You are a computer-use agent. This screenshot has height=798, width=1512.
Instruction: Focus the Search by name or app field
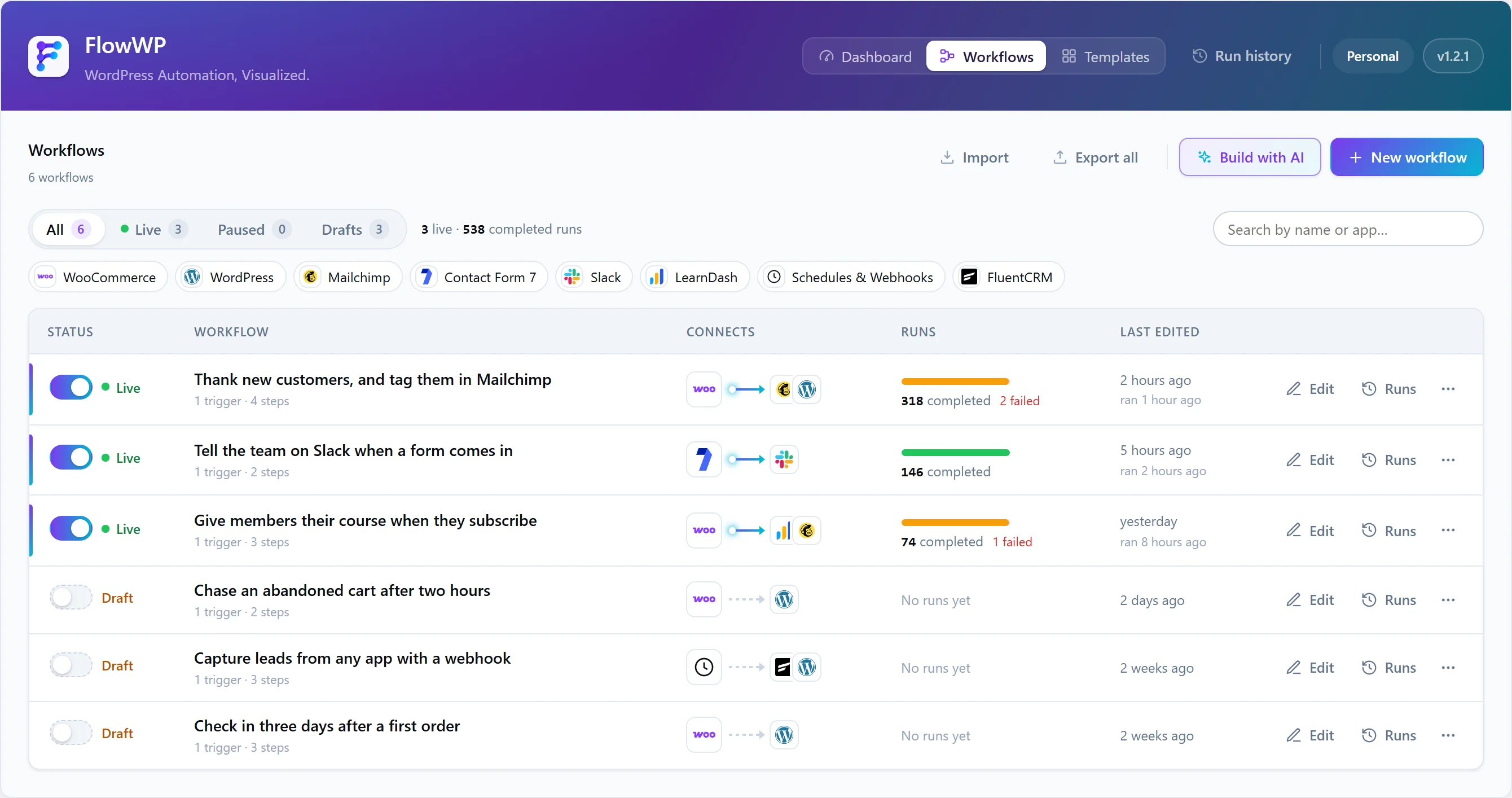point(1348,230)
